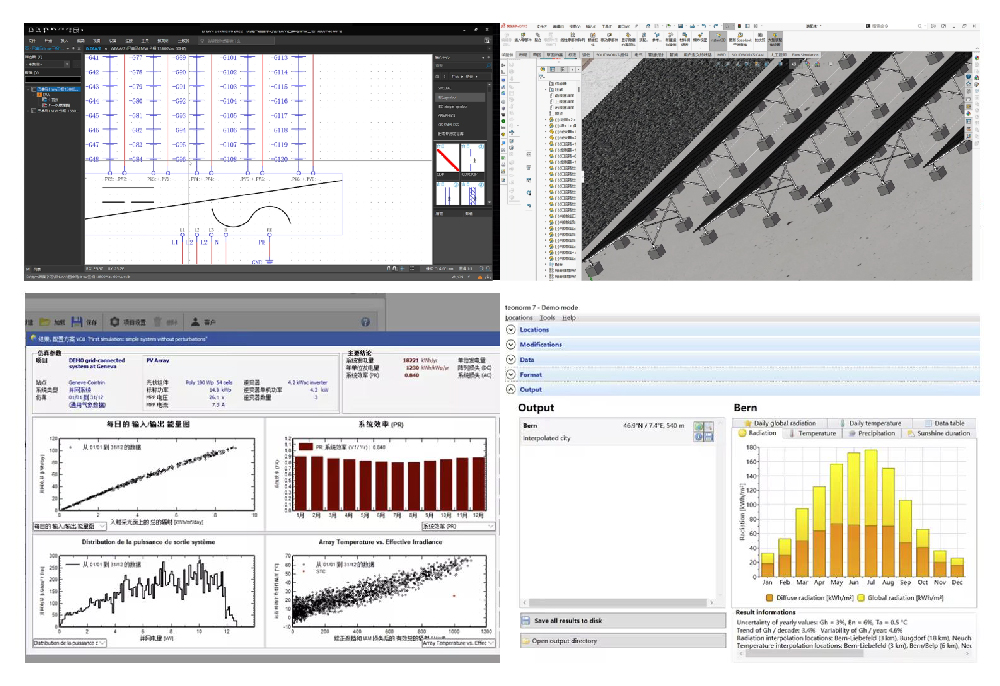Click the blue help question mark icon
The height and width of the screenshot is (686, 1000).
365,322
